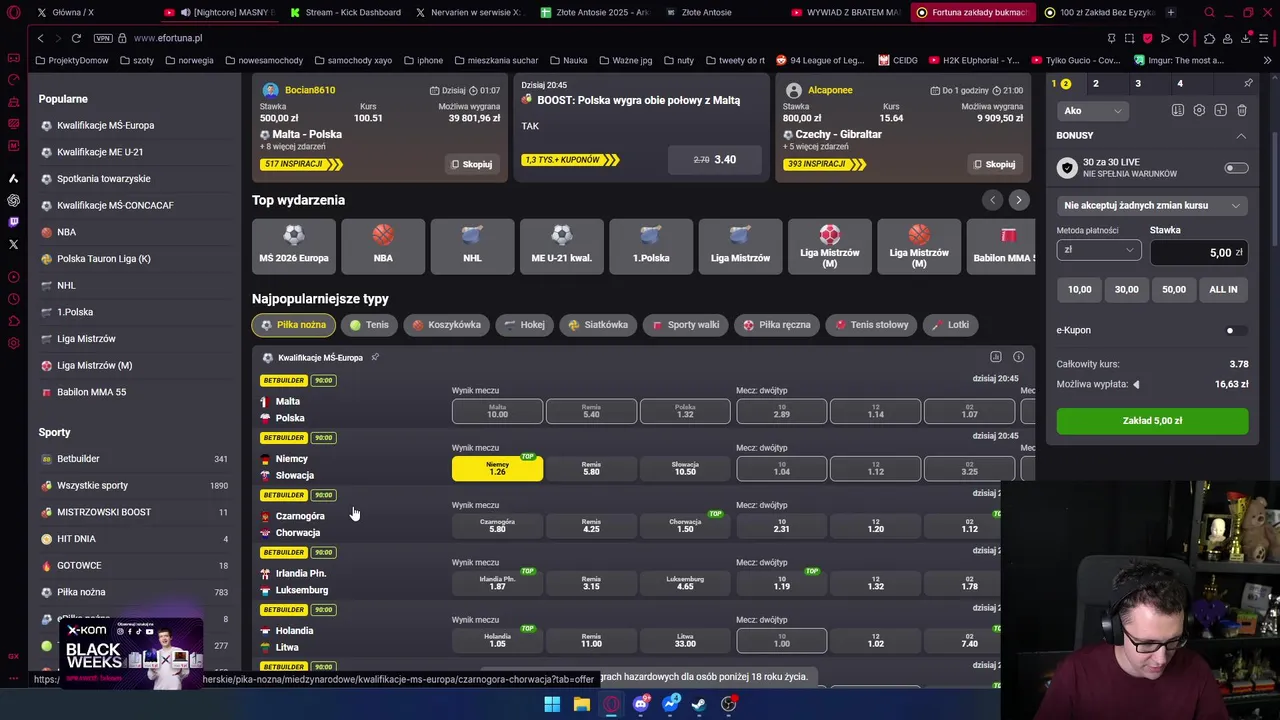Open the Ako bet type dropdown
1280x720 pixels.
[1093, 111]
